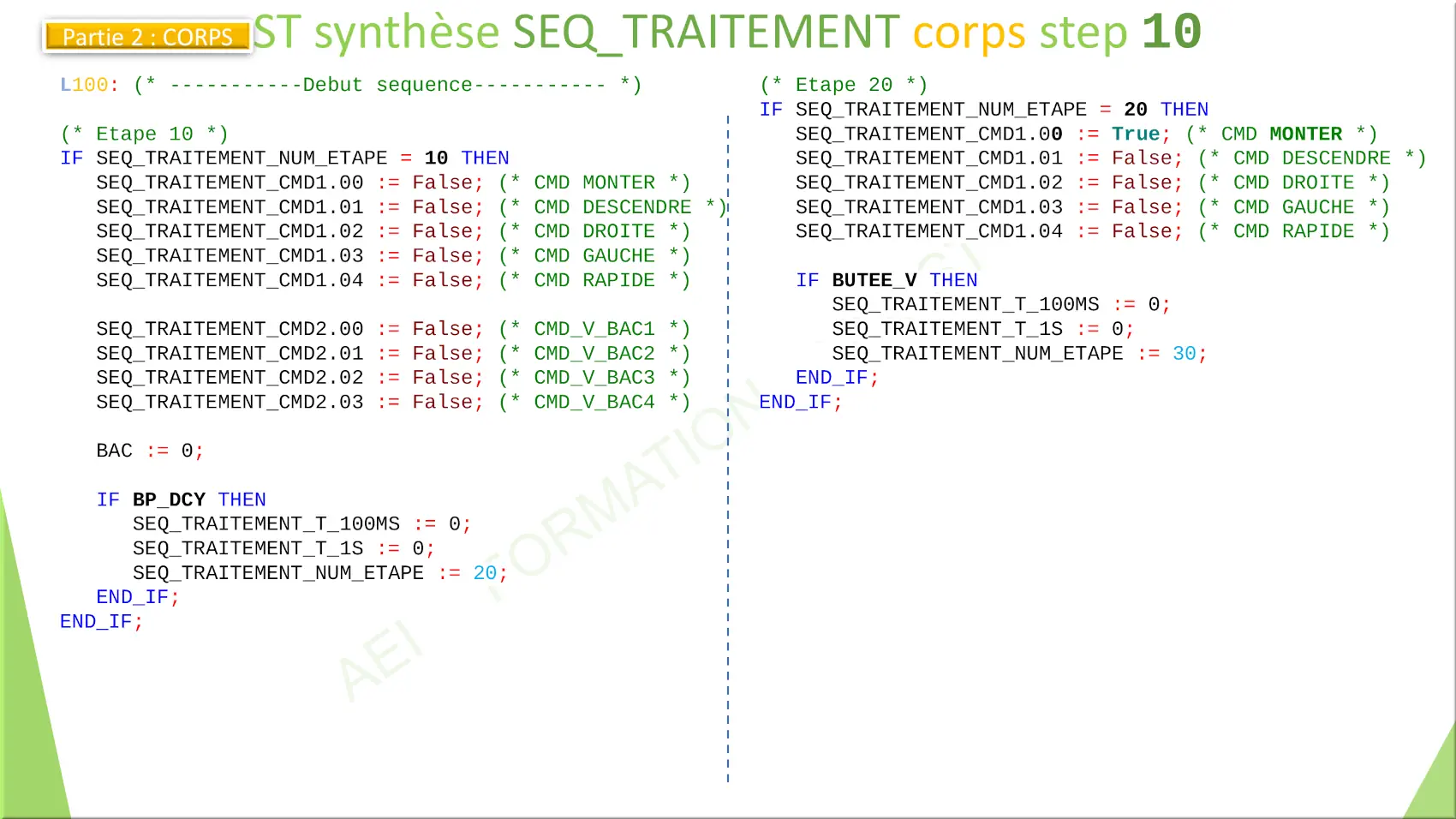Click the CMD1.02 False CMD DROITE line in Etape 10

click(x=393, y=231)
